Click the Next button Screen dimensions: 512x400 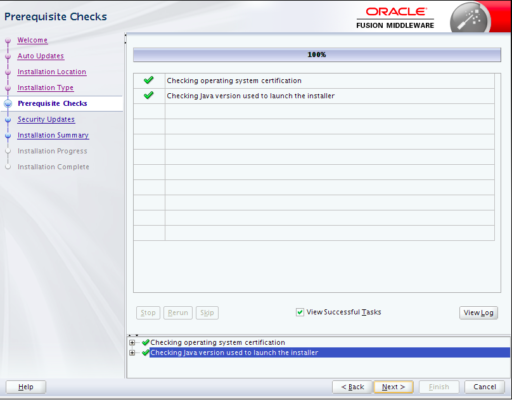[x=393, y=387]
